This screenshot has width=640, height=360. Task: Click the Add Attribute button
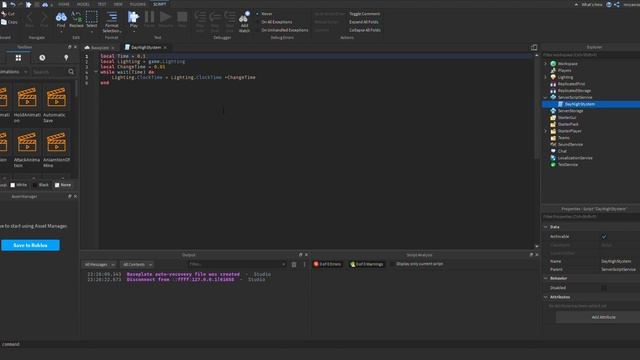click(x=603, y=317)
